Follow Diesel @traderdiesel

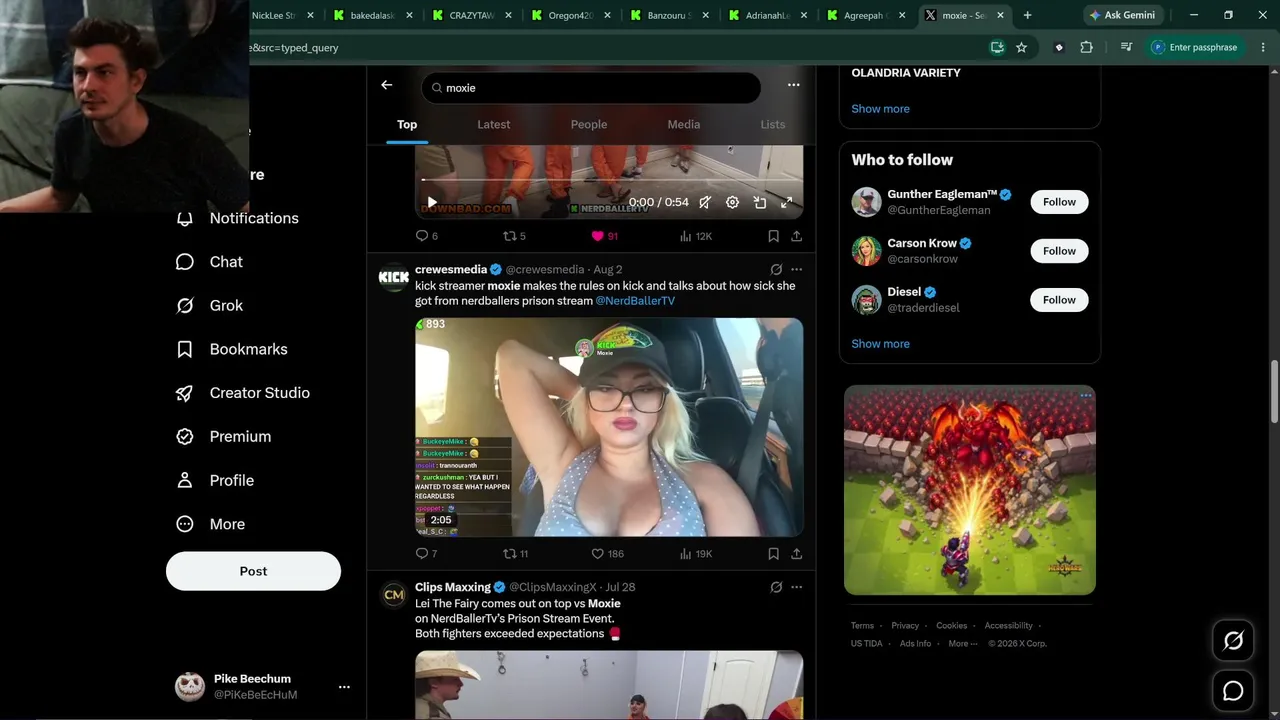(1059, 300)
